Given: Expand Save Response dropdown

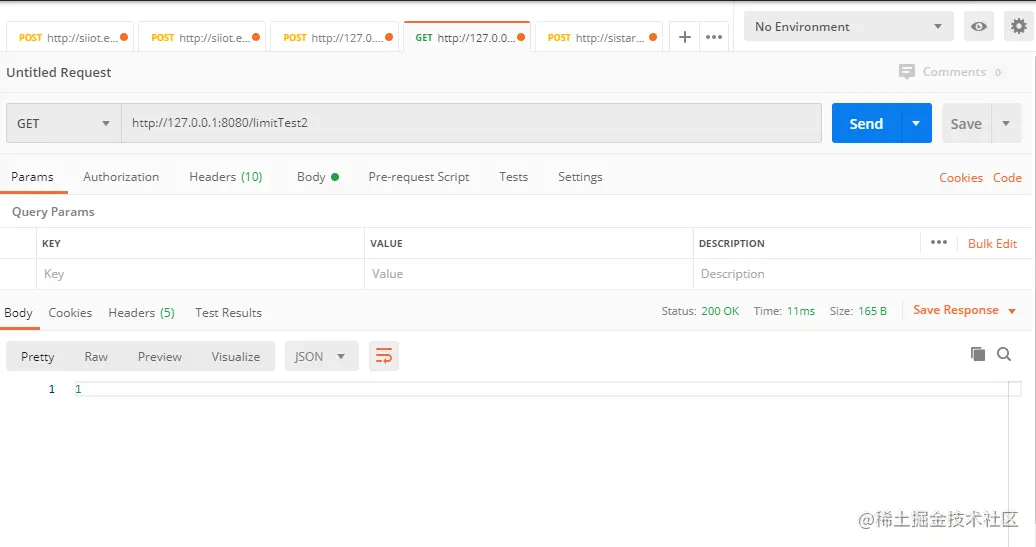Looking at the screenshot, I should (x=1012, y=310).
